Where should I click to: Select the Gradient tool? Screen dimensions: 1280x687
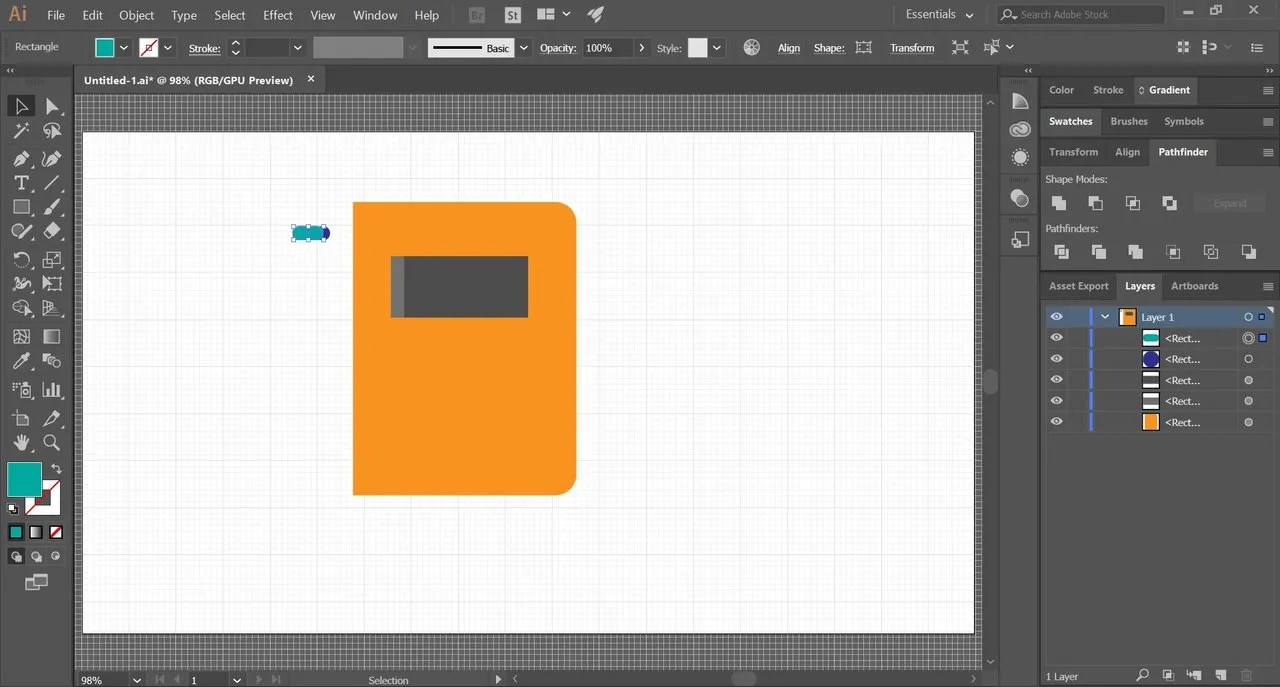(52, 337)
